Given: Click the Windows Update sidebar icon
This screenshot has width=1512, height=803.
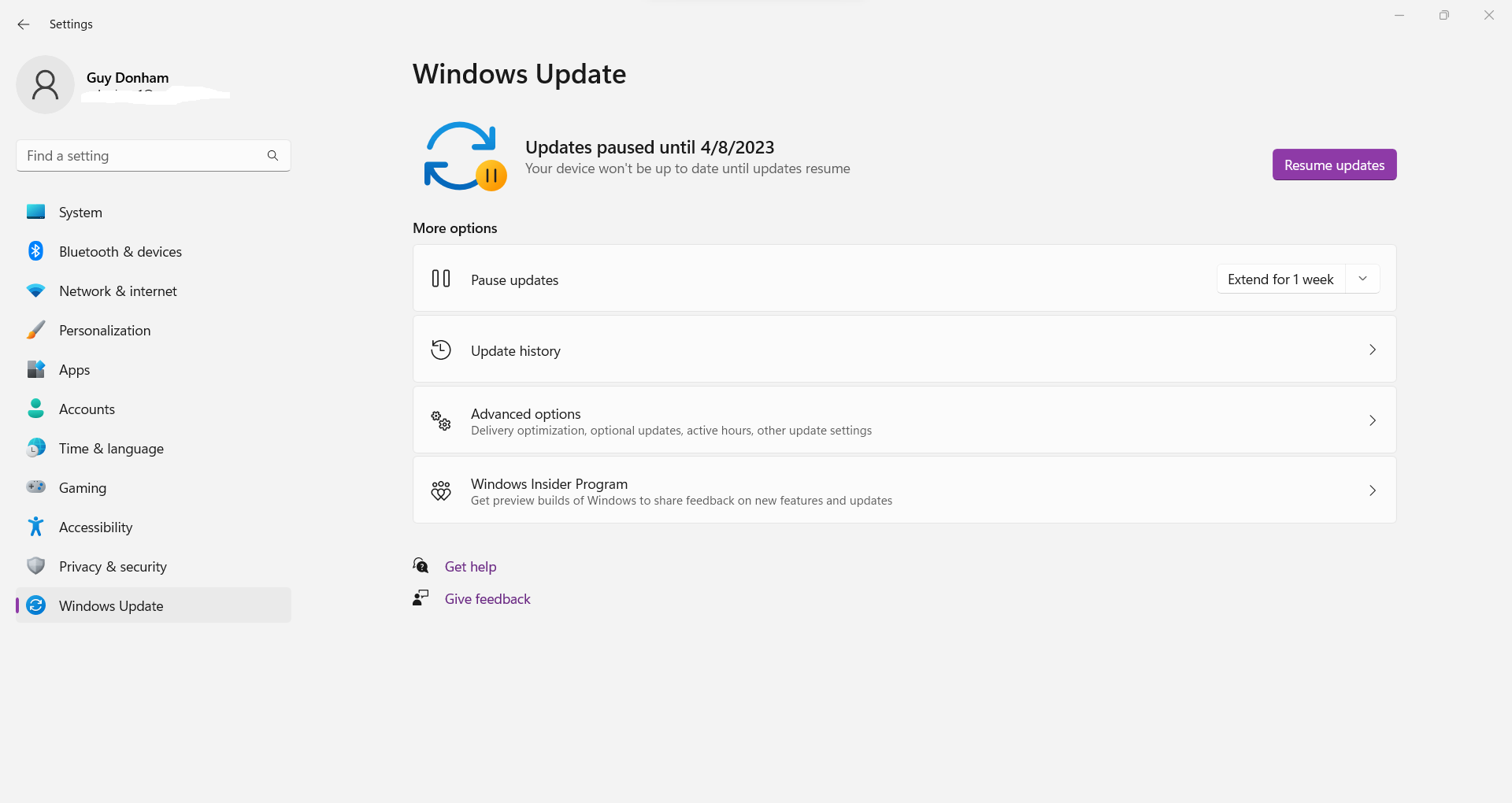Looking at the screenshot, I should coord(35,605).
